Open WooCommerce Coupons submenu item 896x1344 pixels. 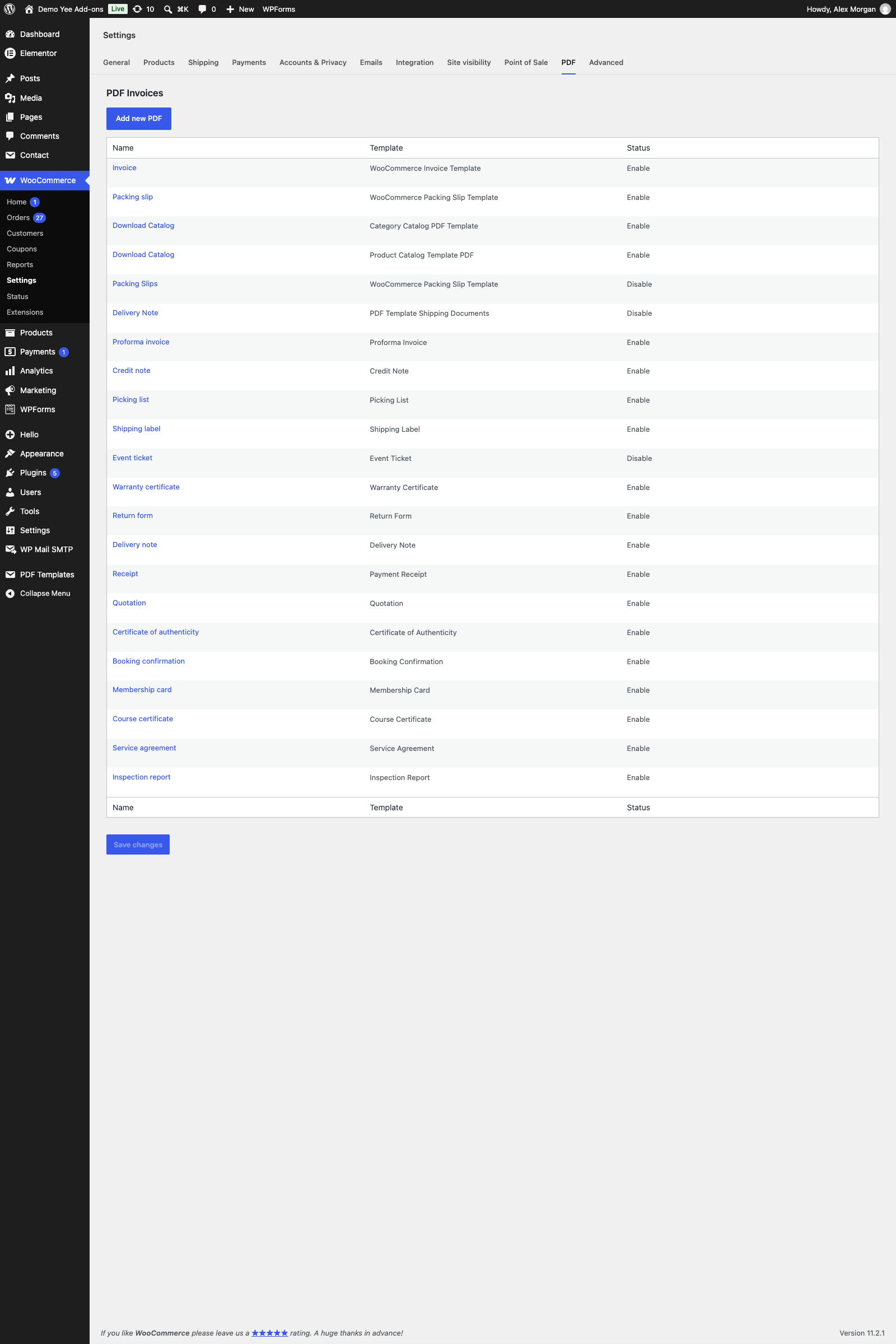coord(22,249)
